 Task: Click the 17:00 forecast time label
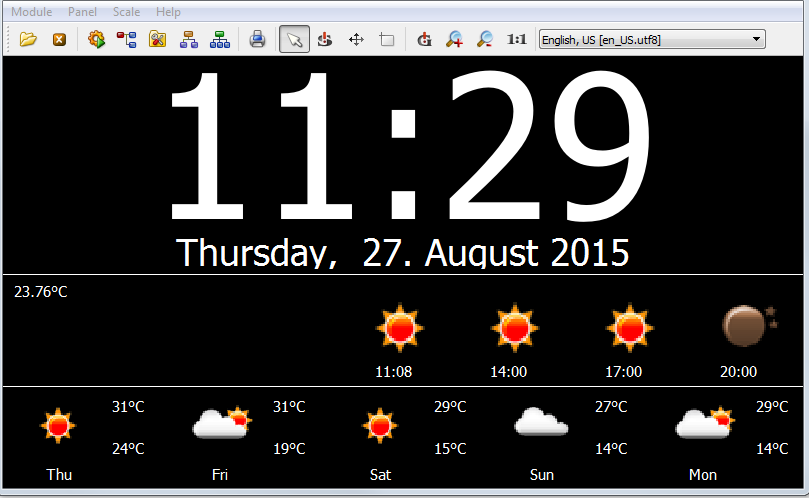[x=624, y=372]
